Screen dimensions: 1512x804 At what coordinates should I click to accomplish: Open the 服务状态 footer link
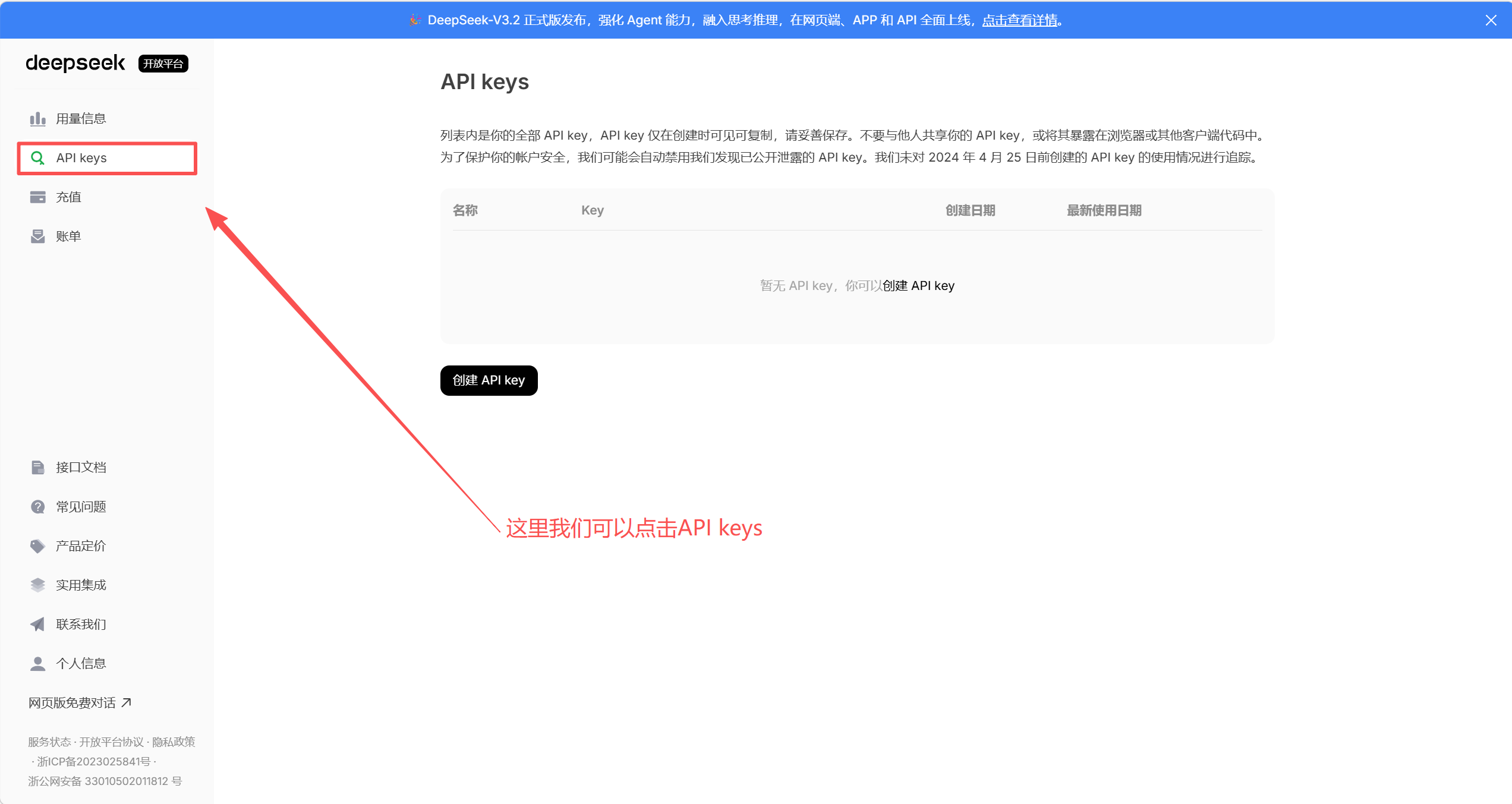pyautogui.click(x=49, y=742)
